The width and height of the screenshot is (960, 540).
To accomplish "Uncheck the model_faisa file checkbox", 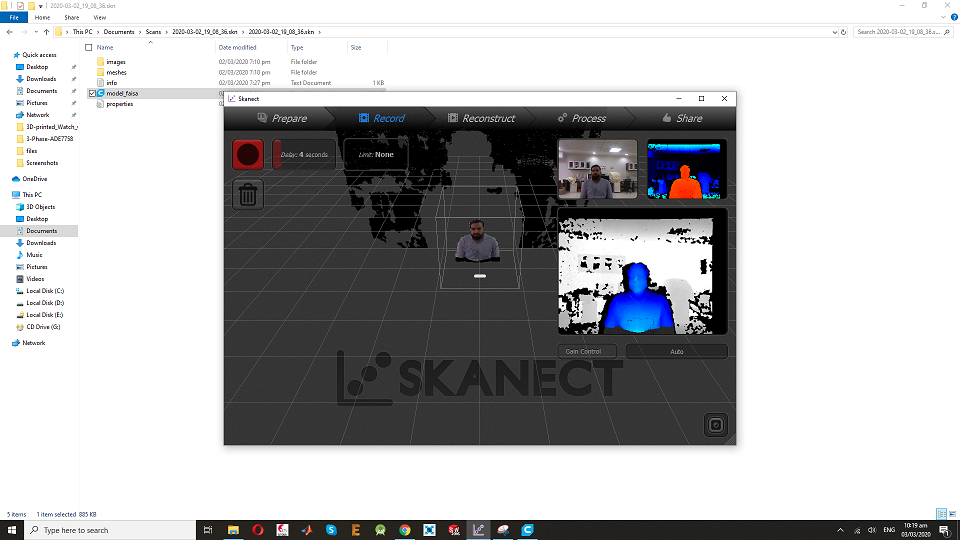I will 92,94.
